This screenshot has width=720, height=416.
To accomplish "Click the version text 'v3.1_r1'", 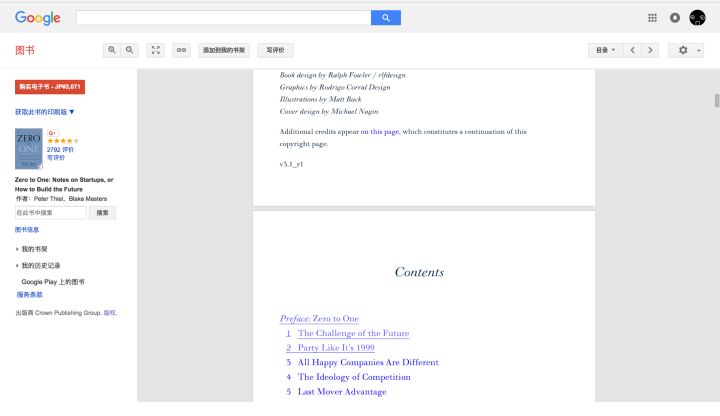I will coord(291,164).
